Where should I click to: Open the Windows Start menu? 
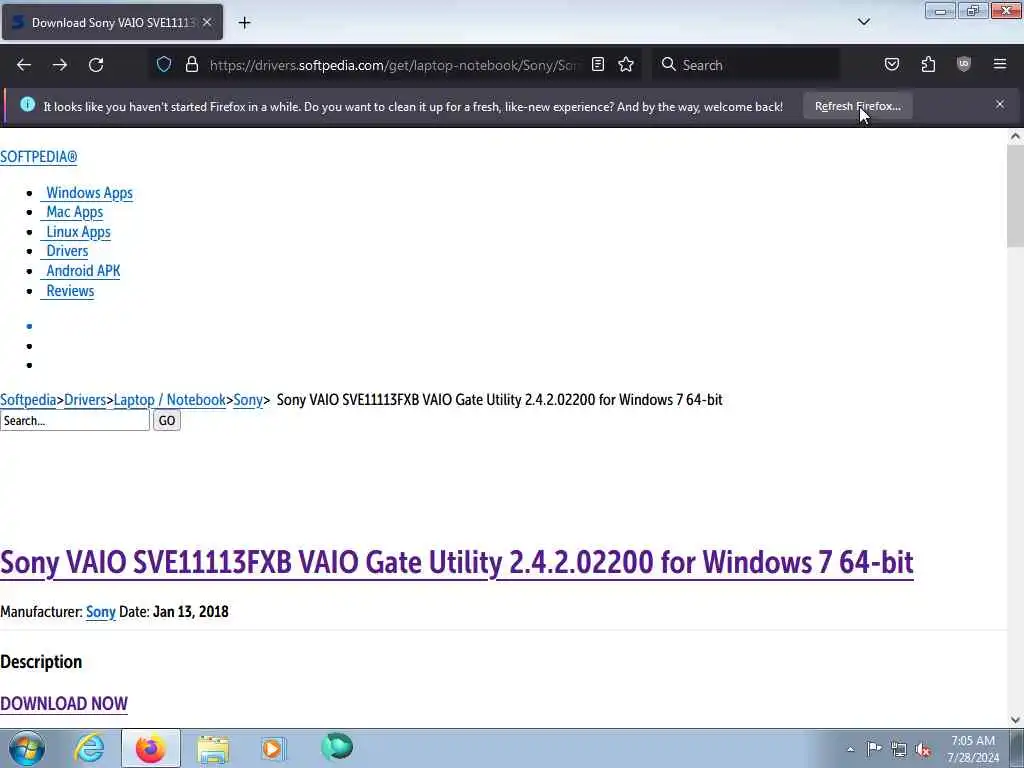(27, 748)
